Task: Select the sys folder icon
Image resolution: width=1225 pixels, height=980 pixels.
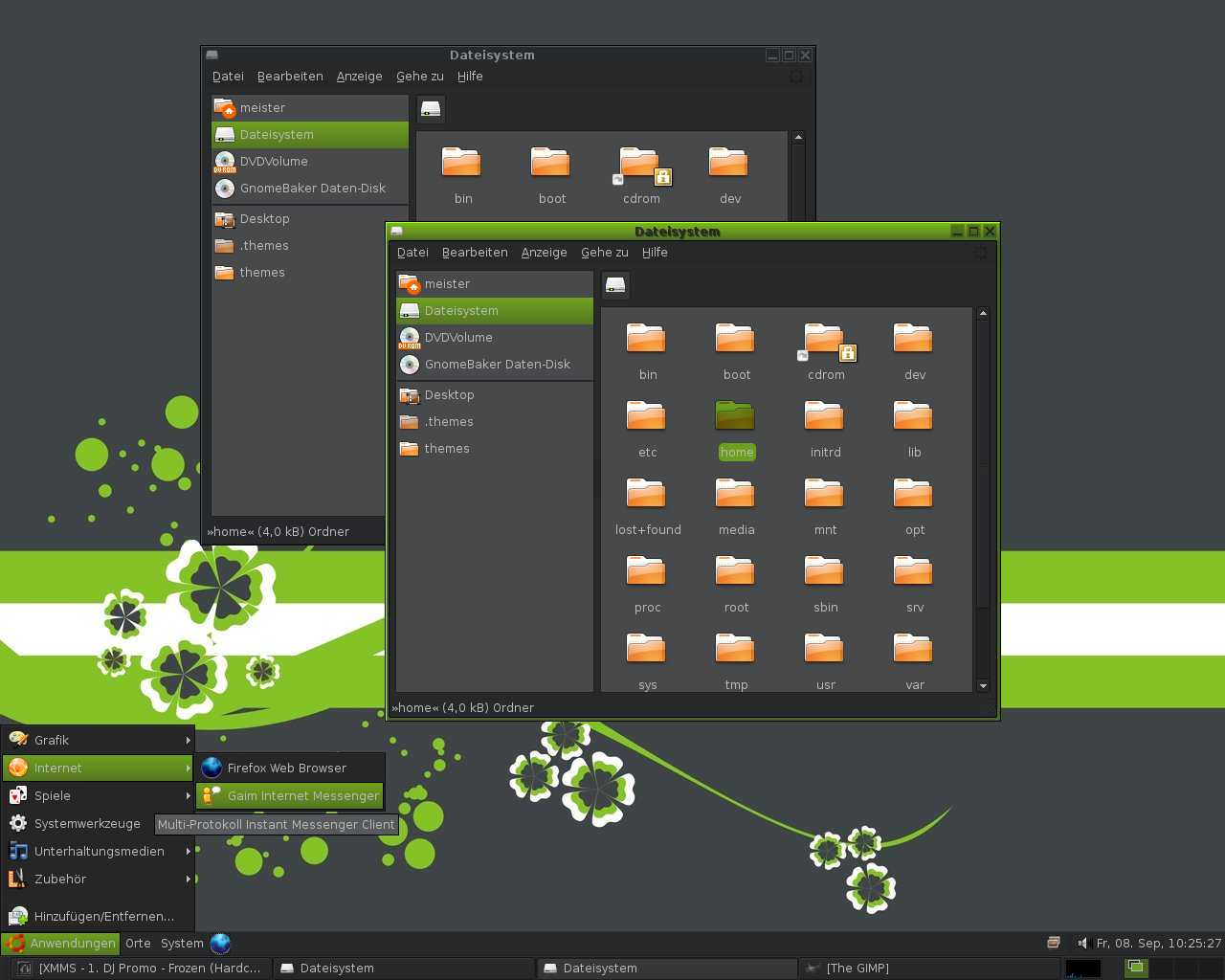Action: 646,649
